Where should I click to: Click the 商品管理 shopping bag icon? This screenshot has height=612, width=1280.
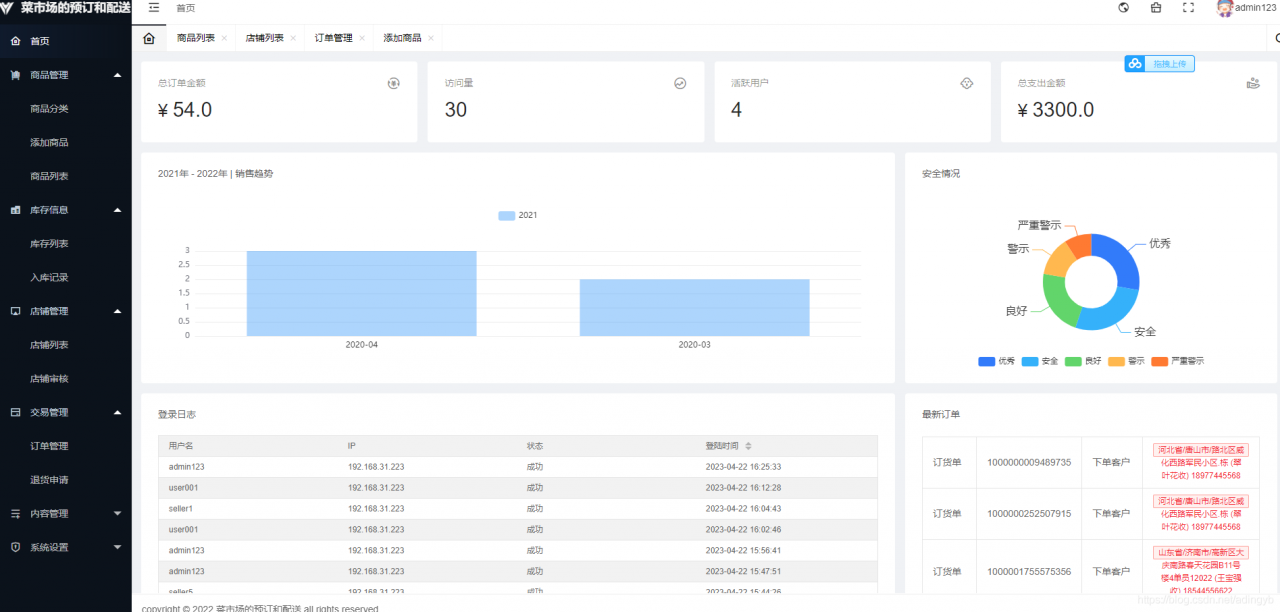[x=15, y=75]
